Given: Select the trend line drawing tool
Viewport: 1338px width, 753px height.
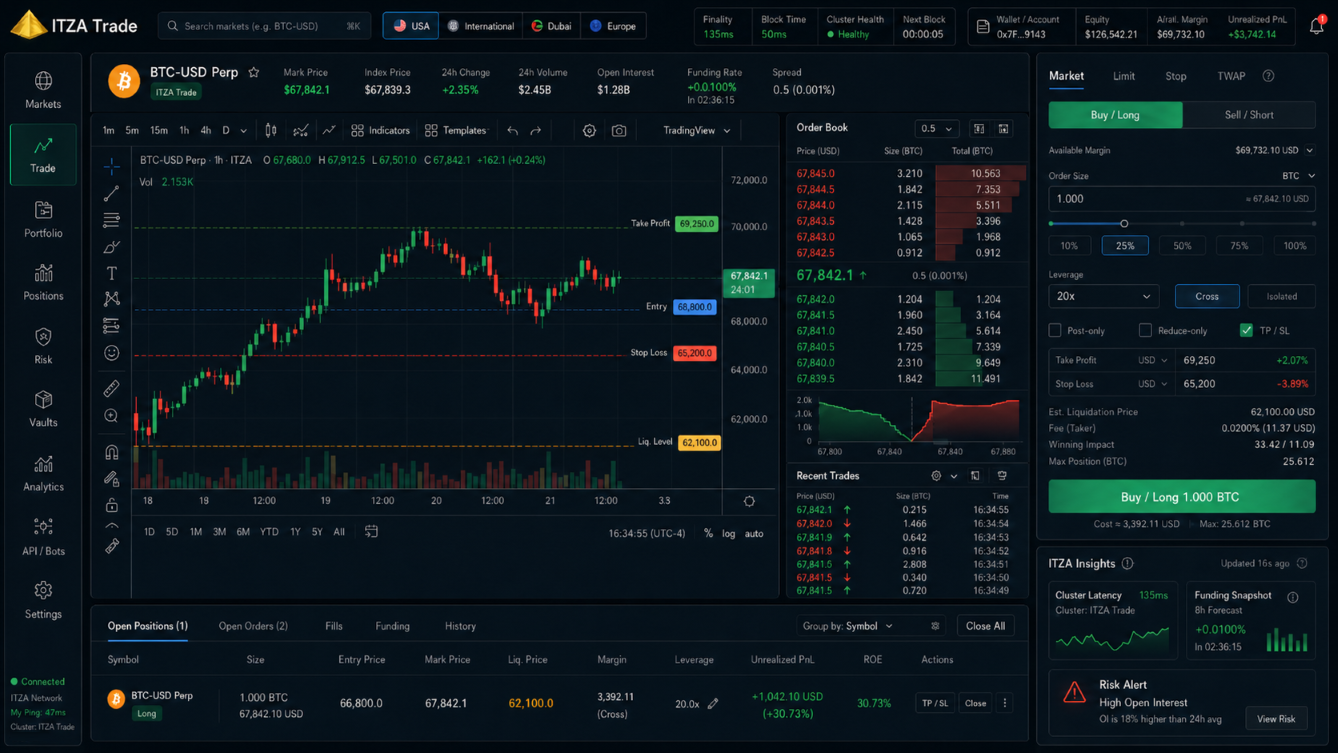Looking at the screenshot, I should (111, 193).
